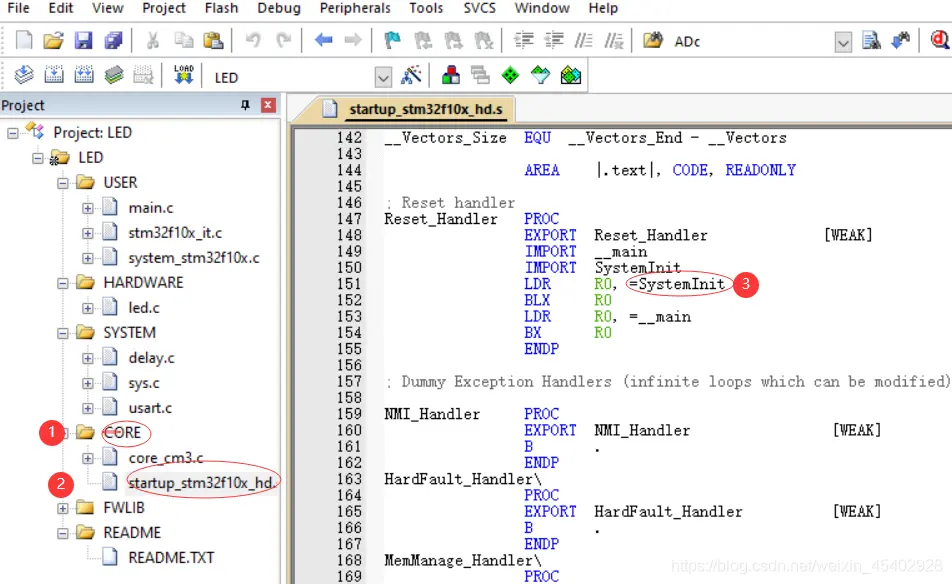Save the current file with the floppy icon
Viewport: 952px width, 584px height.
pyautogui.click(x=84, y=41)
